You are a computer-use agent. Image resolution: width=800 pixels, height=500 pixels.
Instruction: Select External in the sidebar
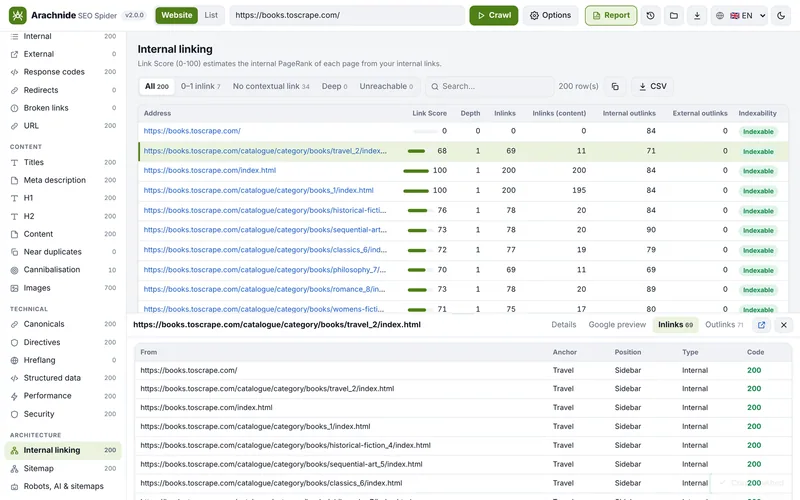(63, 54)
